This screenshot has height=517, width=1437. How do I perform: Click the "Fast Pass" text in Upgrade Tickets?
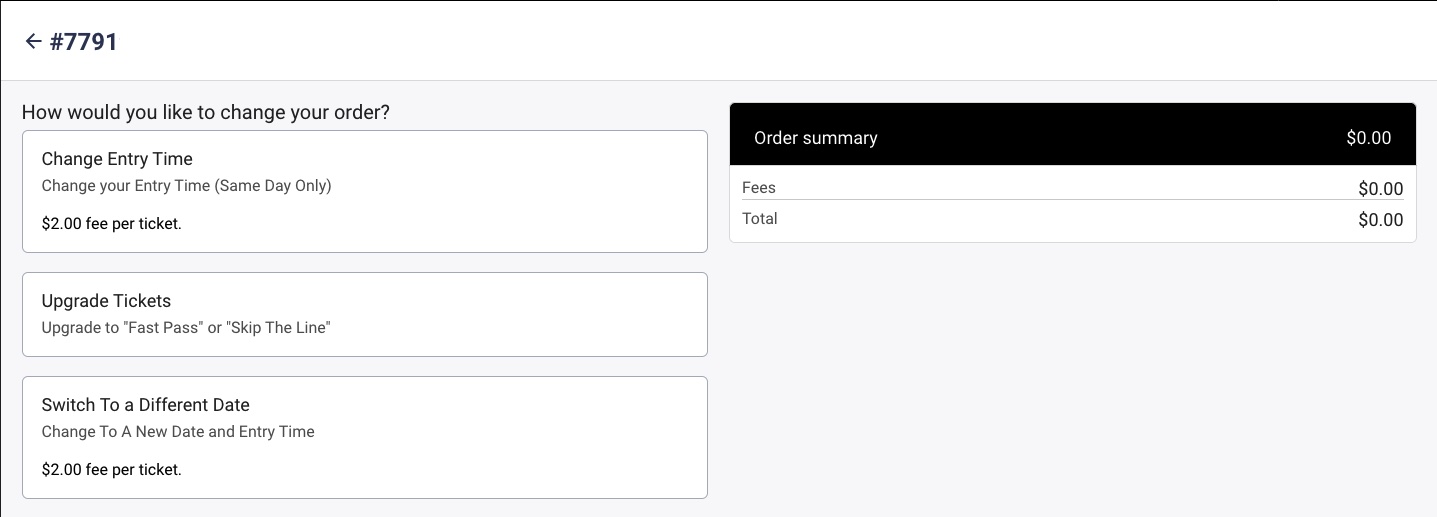(163, 328)
